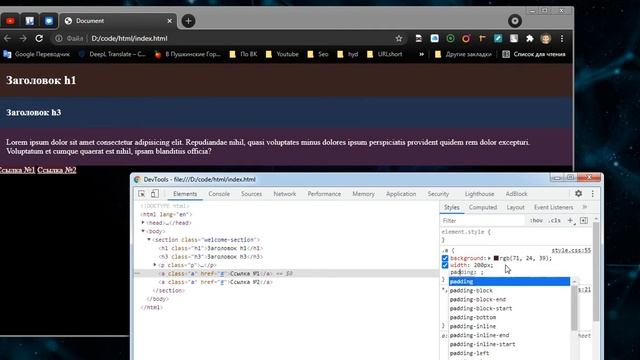Uncheck the width property checkbox
Viewport: 640px width, 360px height.
click(445, 265)
